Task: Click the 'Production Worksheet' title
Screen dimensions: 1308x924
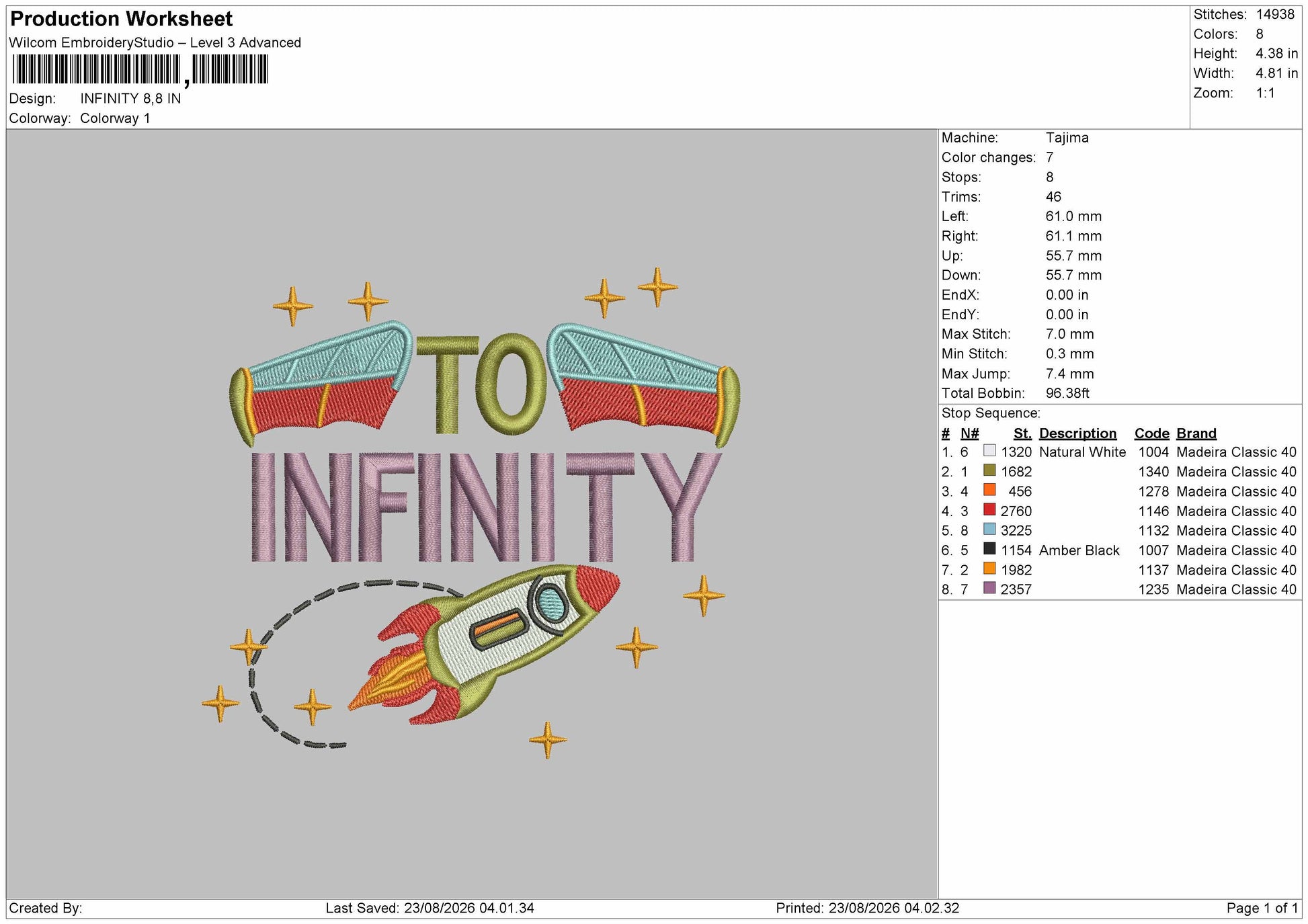Action: [122, 19]
